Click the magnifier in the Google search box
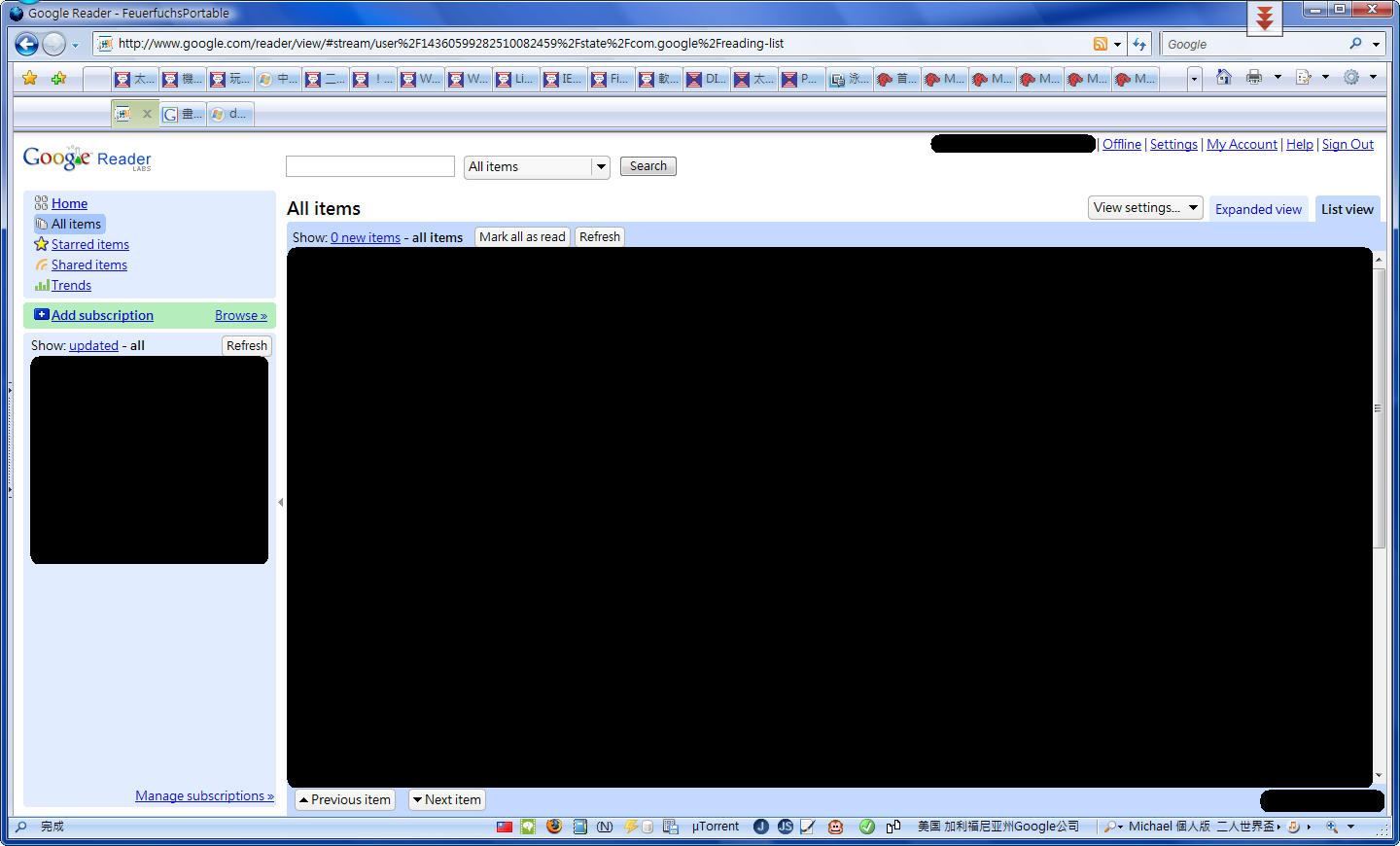This screenshot has height=846, width=1400. pos(1356,44)
